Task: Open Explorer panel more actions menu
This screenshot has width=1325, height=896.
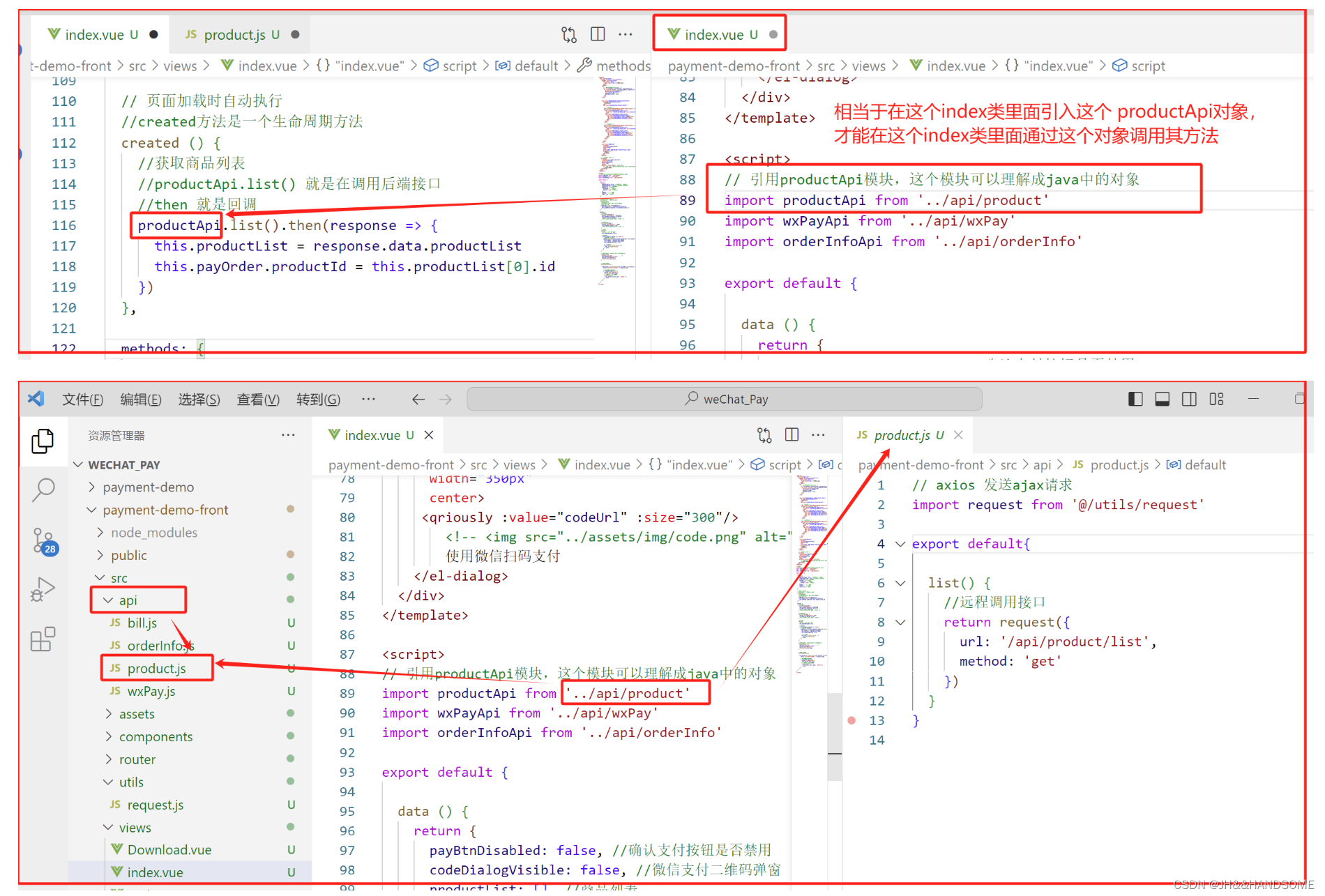Action: coord(288,434)
